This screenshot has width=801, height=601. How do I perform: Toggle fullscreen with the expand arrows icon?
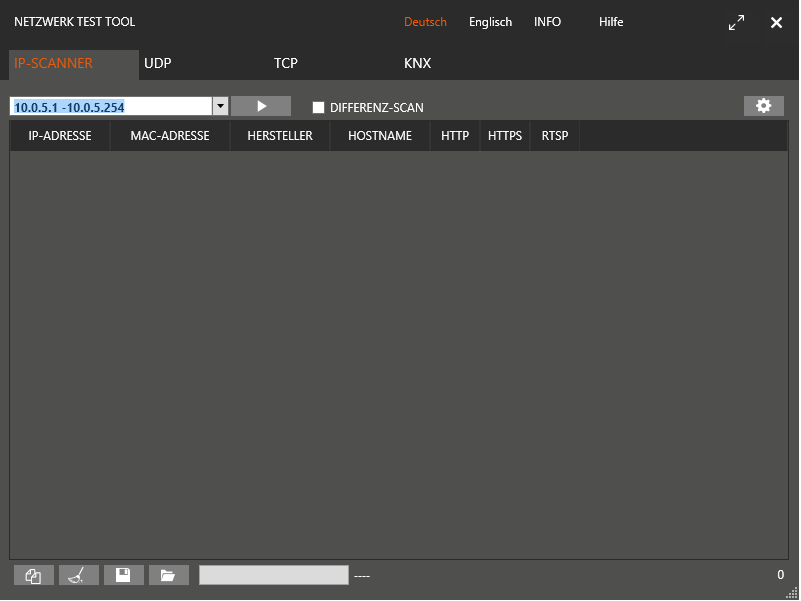pyautogui.click(x=736, y=22)
